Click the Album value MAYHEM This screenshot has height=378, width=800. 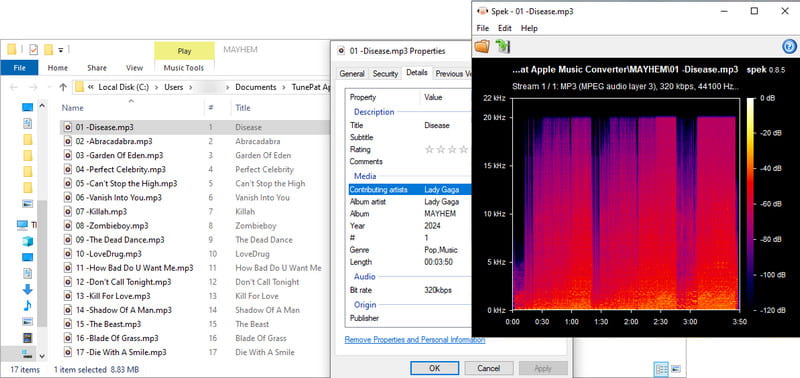[x=440, y=214]
